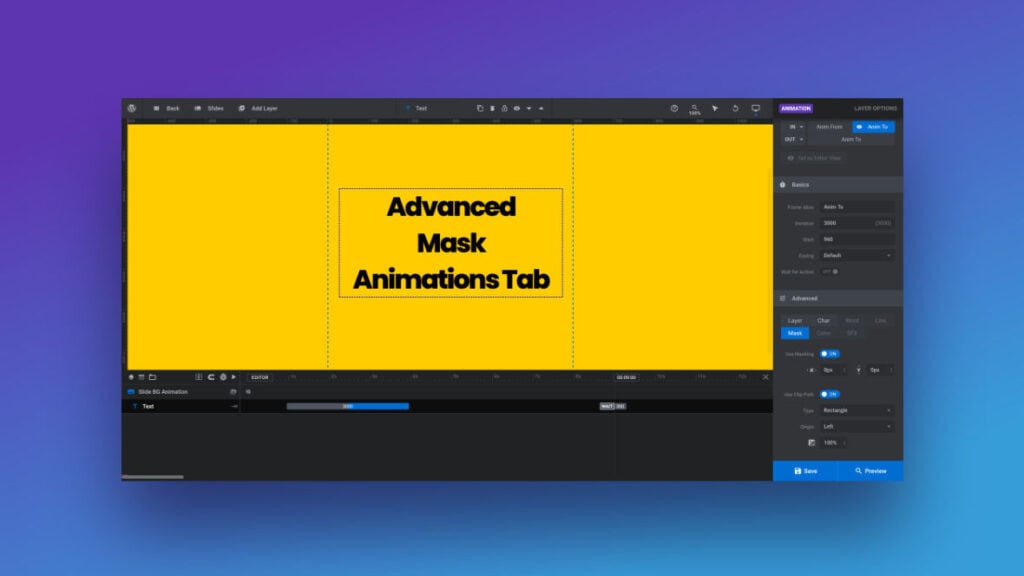
Task: Switch to the Layer Options tab
Action: pyautogui.click(x=878, y=108)
